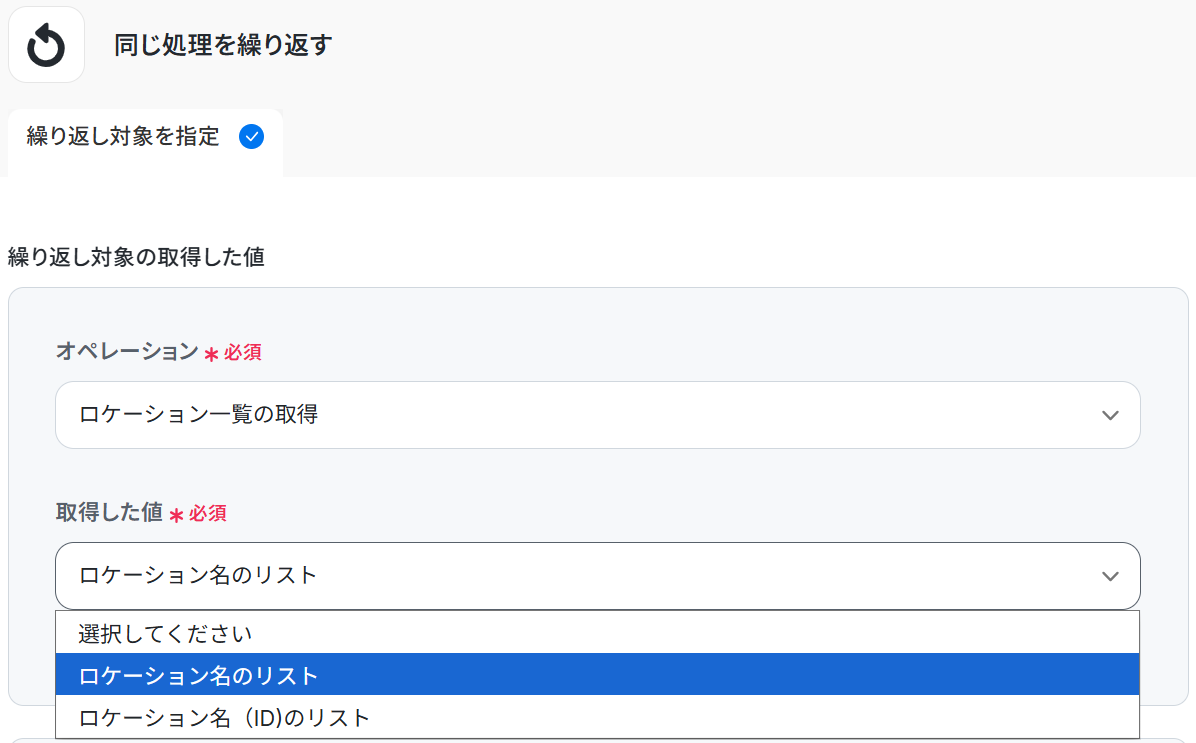Click the blue checkmark badge on tab

point(252,137)
